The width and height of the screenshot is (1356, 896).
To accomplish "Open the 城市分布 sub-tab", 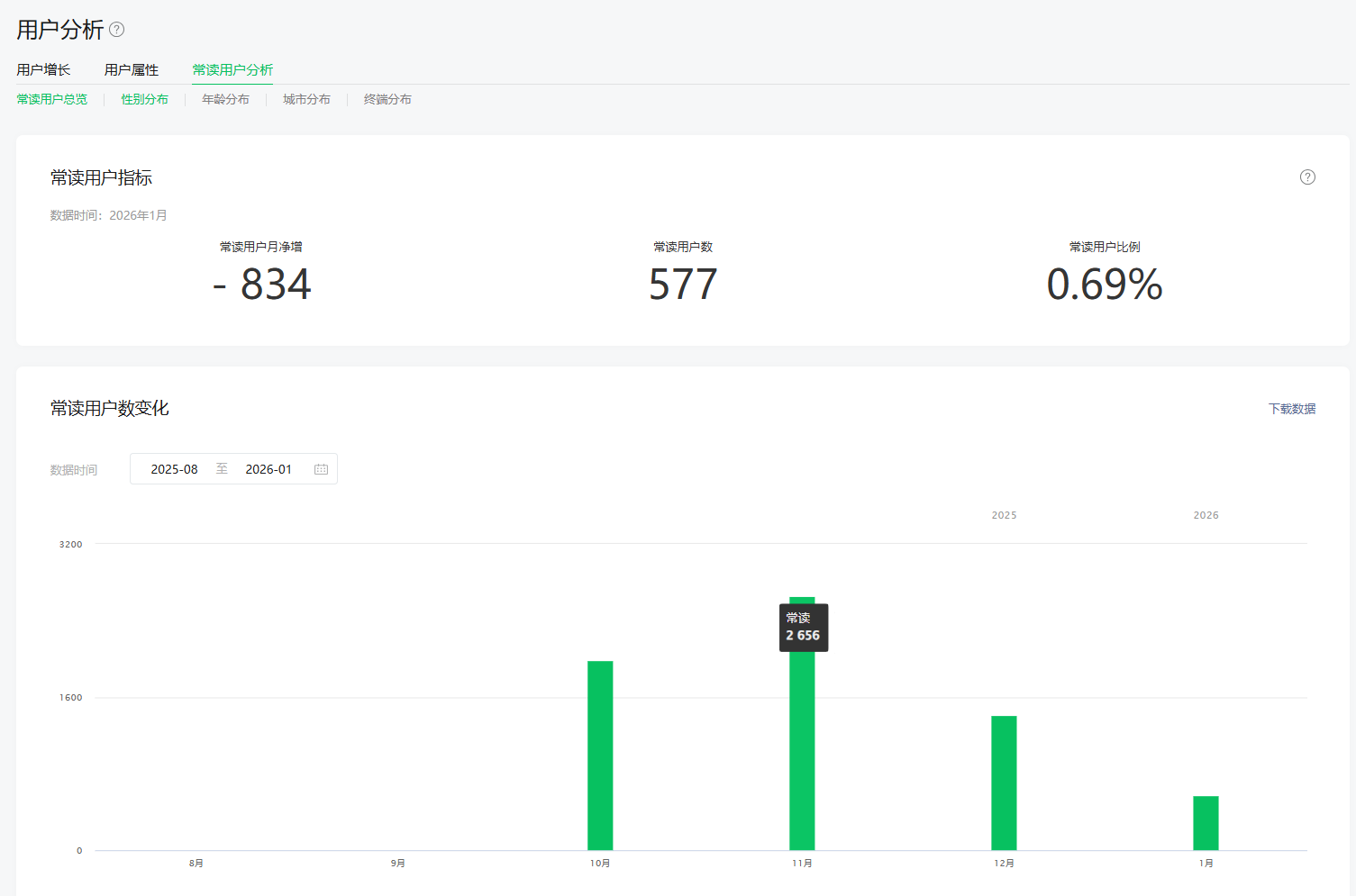I will pos(306,100).
